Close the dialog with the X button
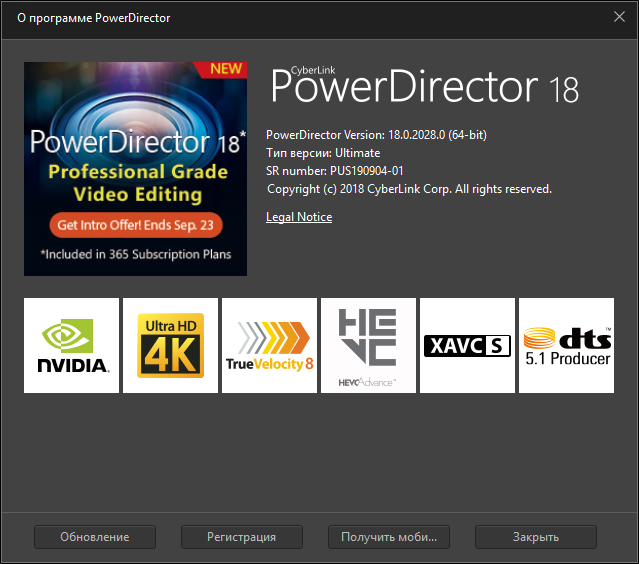 coord(618,18)
